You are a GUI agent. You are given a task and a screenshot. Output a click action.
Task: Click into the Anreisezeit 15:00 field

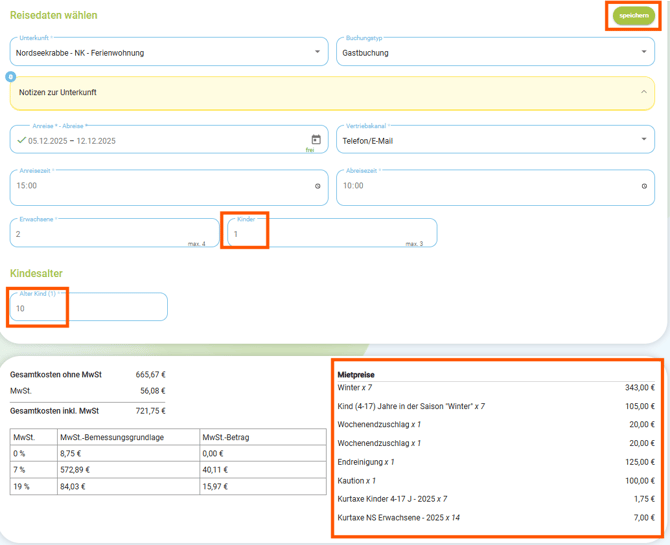coord(150,186)
